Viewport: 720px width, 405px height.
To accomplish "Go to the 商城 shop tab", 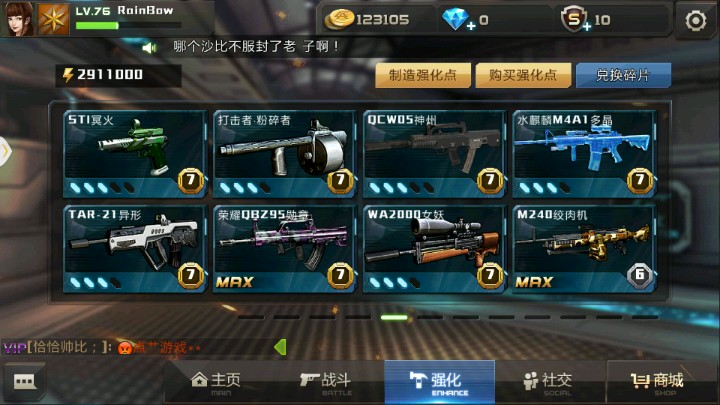I will [x=657, y=382].
